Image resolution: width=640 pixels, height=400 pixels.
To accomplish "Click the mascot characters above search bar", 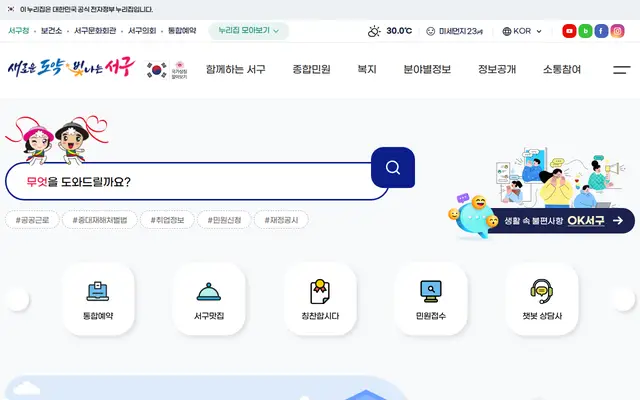I will [57, 140].
